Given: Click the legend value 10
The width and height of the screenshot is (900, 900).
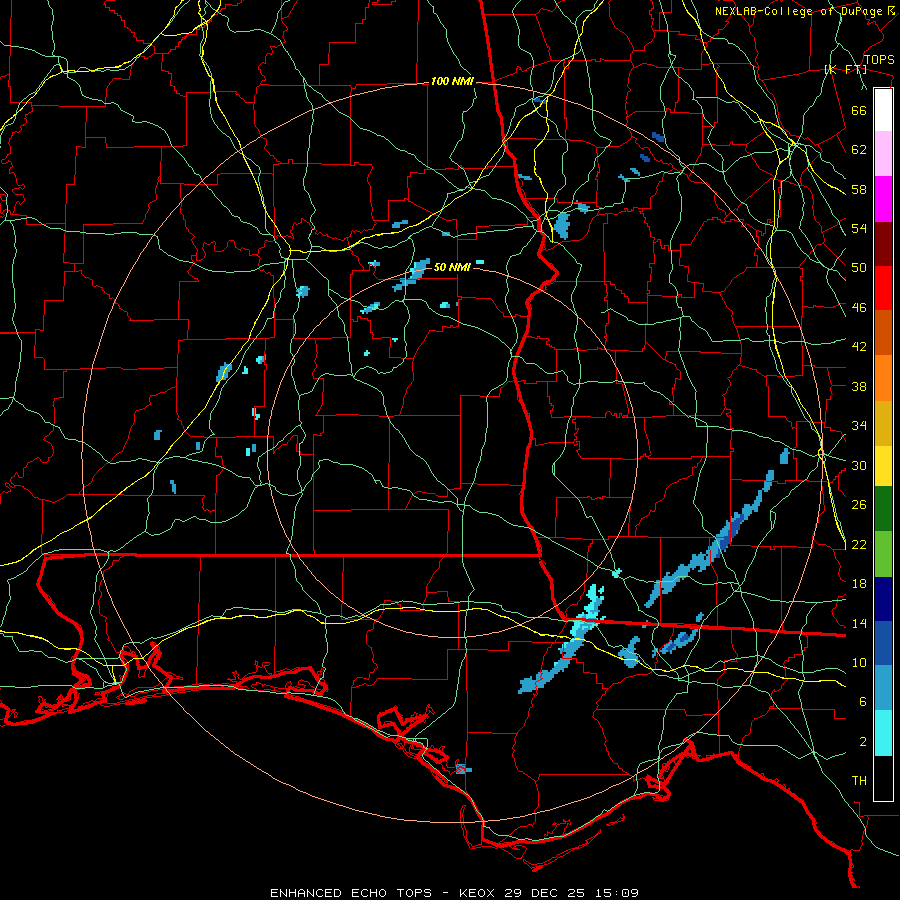Looking at the screenshot, I should click(x=859, y=663).
